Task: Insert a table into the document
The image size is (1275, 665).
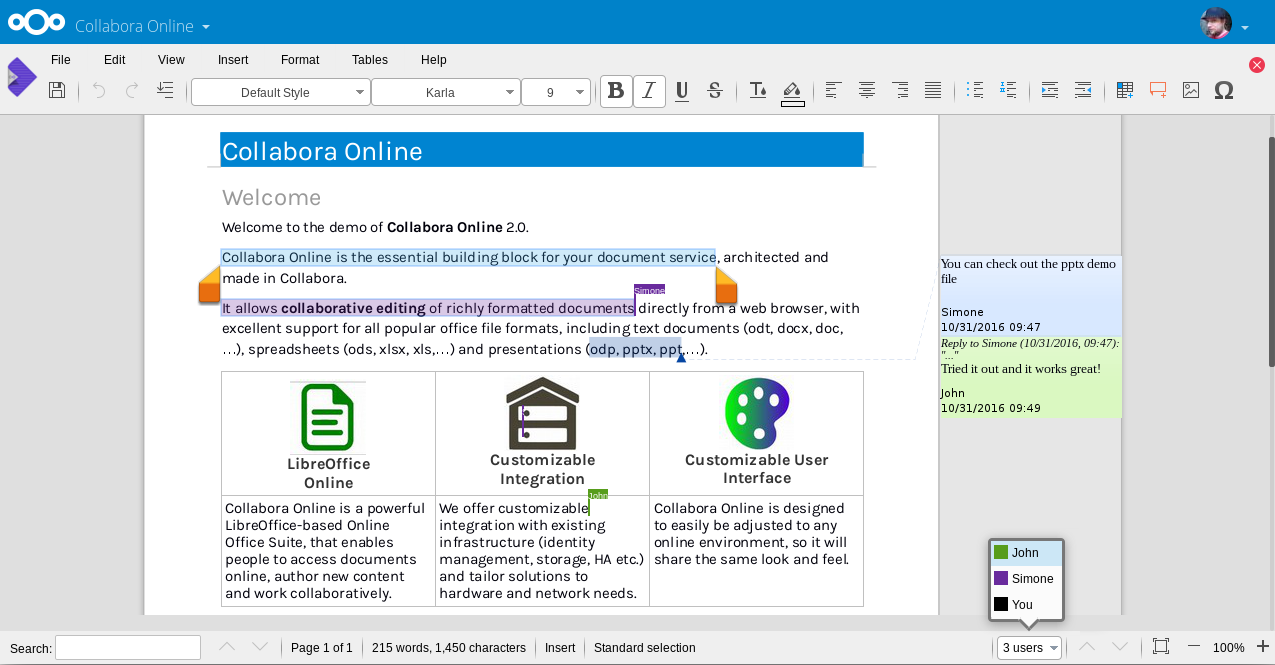Action: (1124, 90)
